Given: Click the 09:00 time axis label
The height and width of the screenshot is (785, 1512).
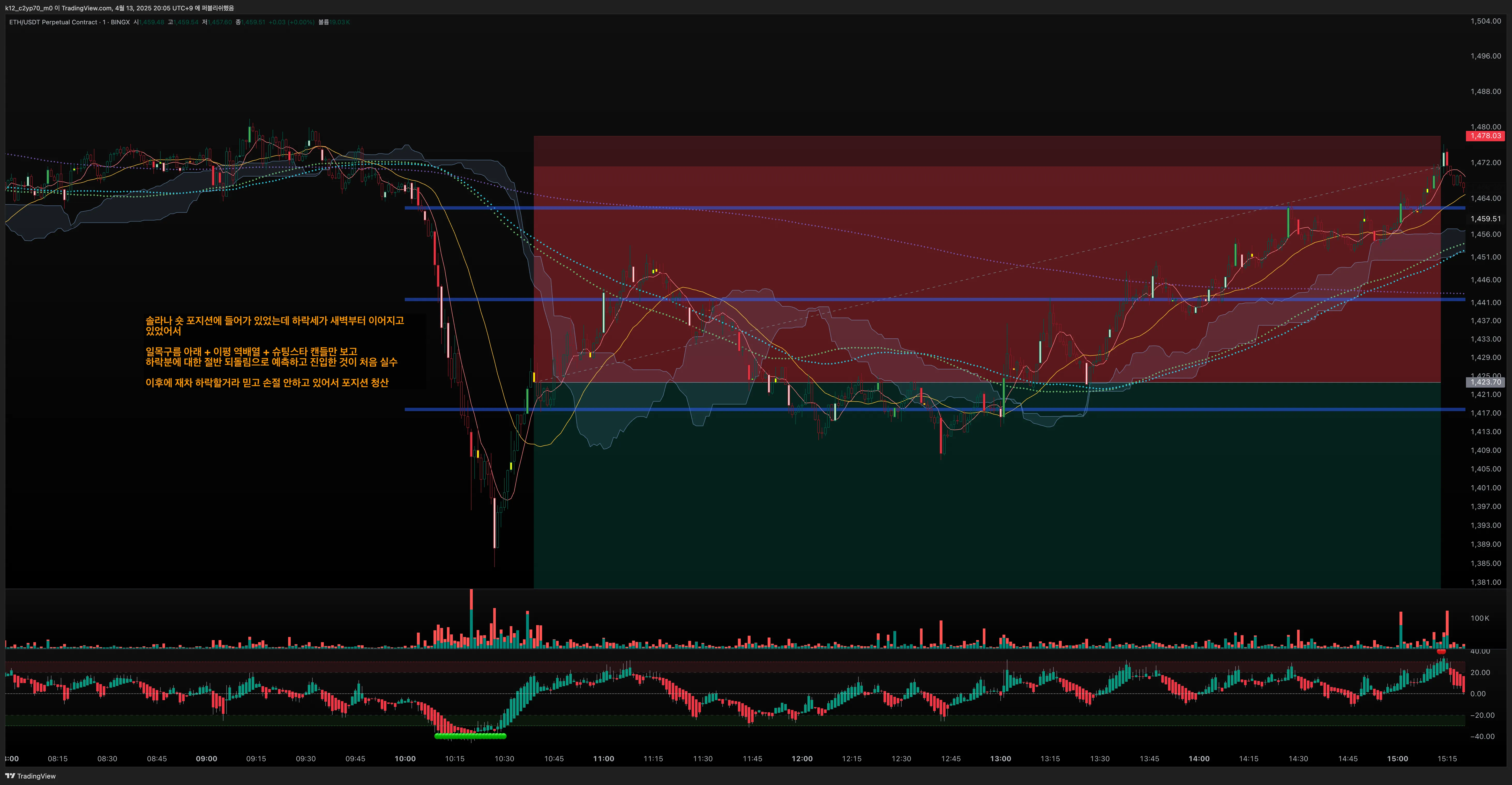Looking at the screenshot, I should (207, 759).
